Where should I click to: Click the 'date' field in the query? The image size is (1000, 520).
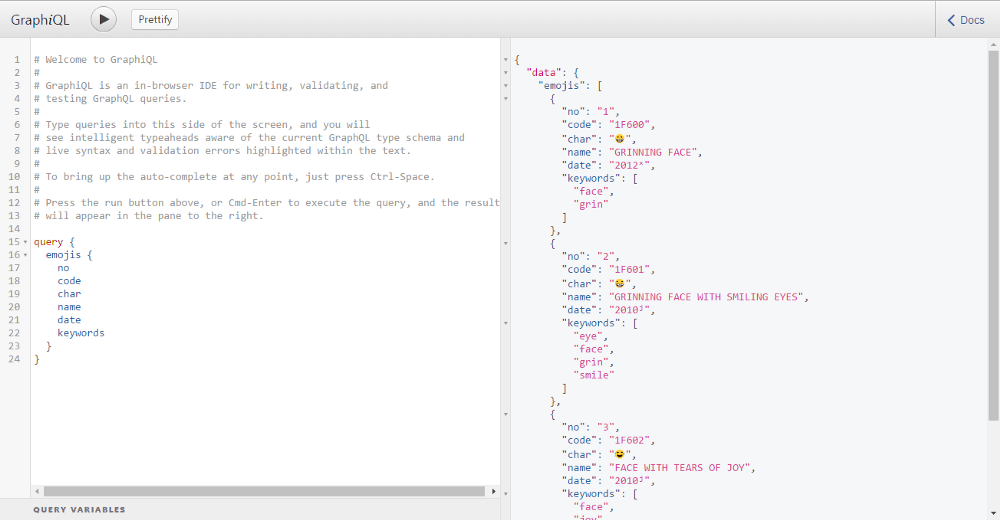pyautogui.click(x=69, y=320)
